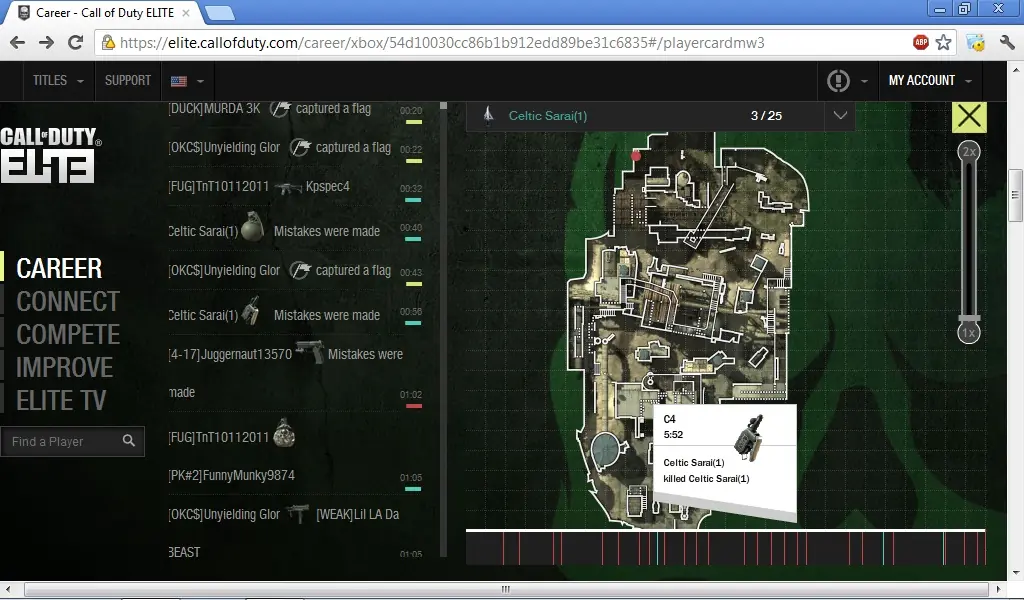Click the US flag language icon
This screenshot has height=600, width=1024.
tap(179, 81)
